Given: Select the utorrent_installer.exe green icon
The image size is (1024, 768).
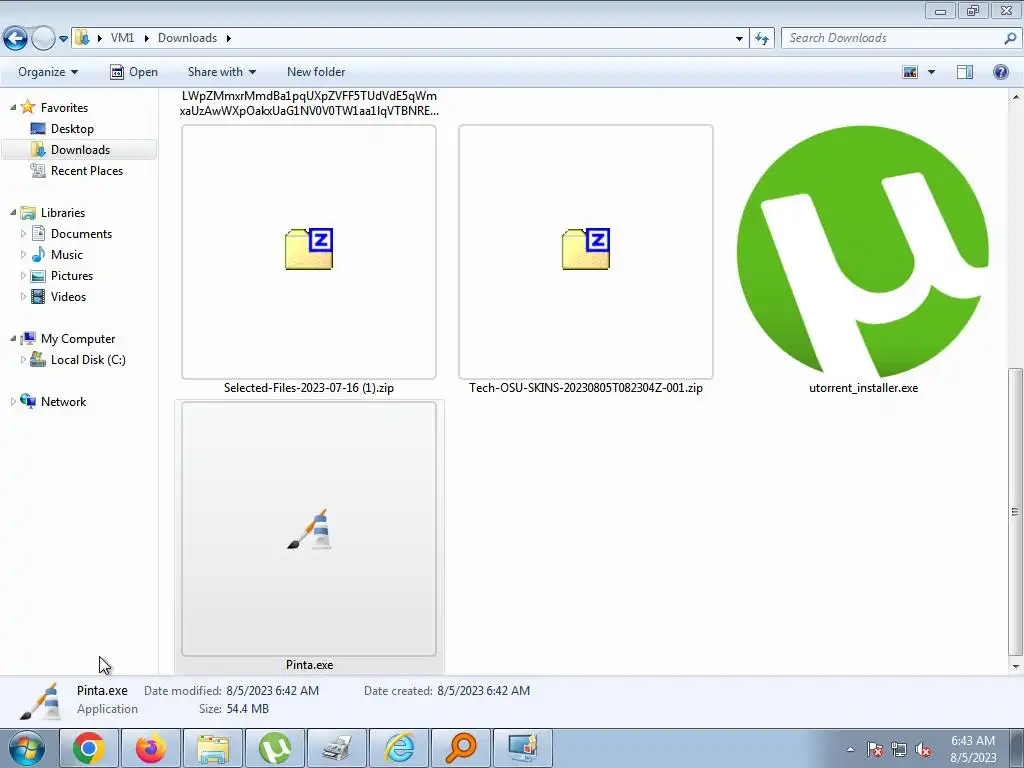Looking at the screenshot, I should click(x=863, y=251).
